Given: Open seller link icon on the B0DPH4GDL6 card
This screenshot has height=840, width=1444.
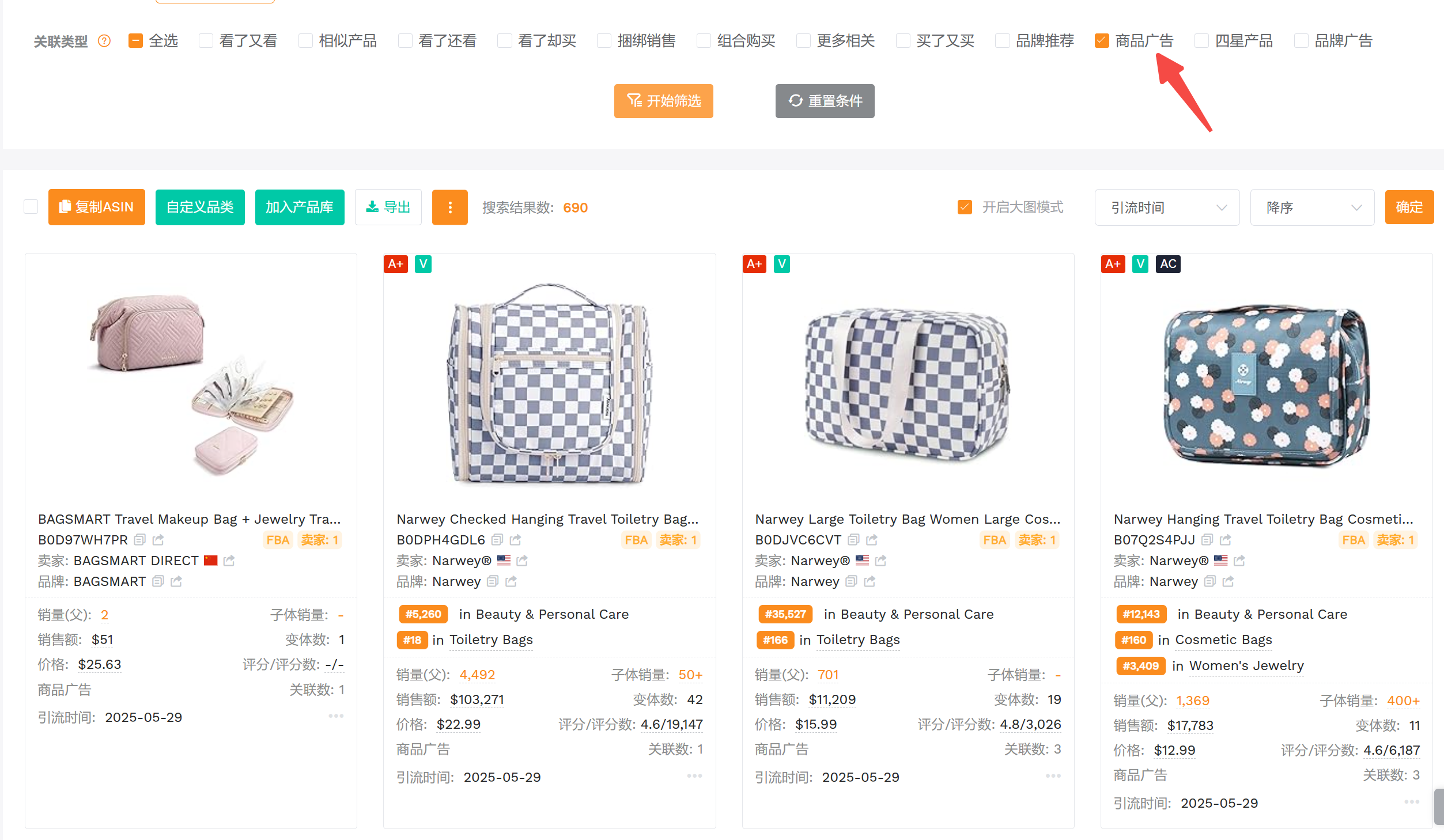Looking at the screenshot, I should (522, 561).
